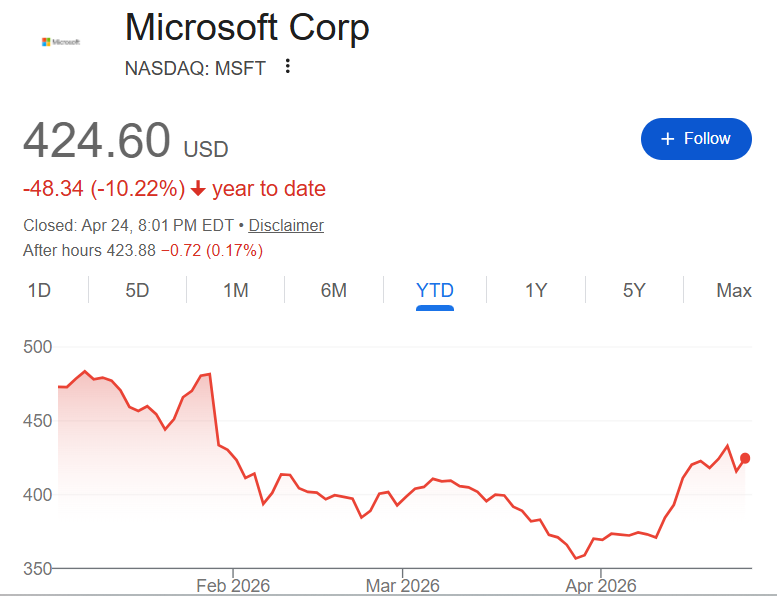Screen dimensions: 777x596
Task: Click the After hours 423.88 quote
Action: [89, 250]
